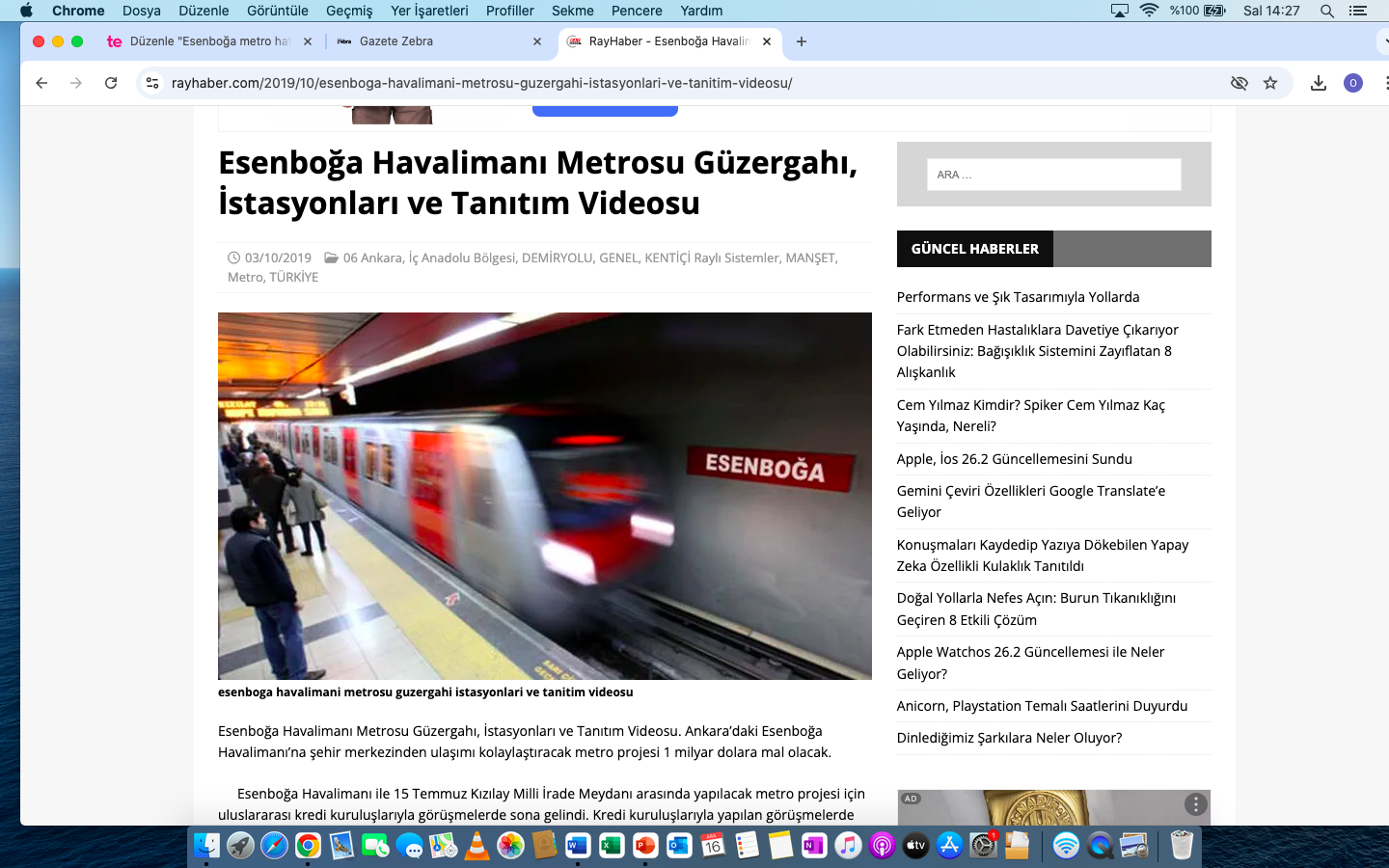This screenshot has height=868, width=1389.
Task: Check Wi-Fi status from the menu bar
Action: pyautogui.click(x=1148, y=11)
